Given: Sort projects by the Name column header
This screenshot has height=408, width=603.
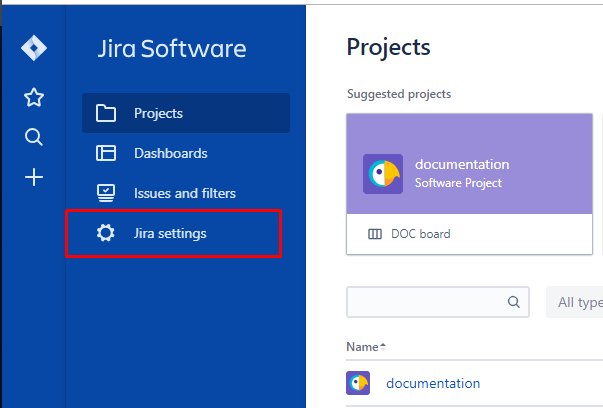Looking at the screenshot, I should tap(365, 346).
